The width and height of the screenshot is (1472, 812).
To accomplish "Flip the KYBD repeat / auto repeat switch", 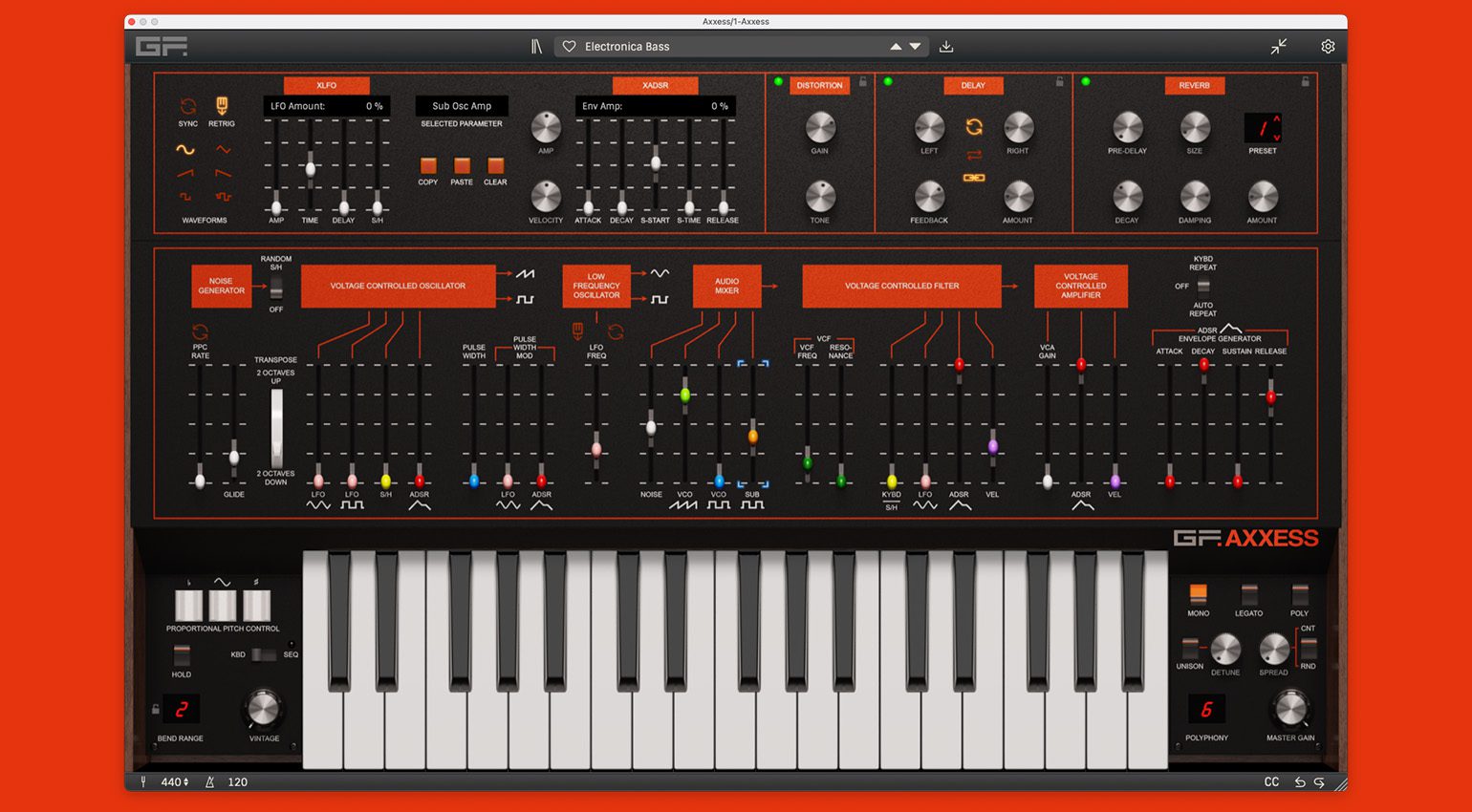I will (1203, 286).
